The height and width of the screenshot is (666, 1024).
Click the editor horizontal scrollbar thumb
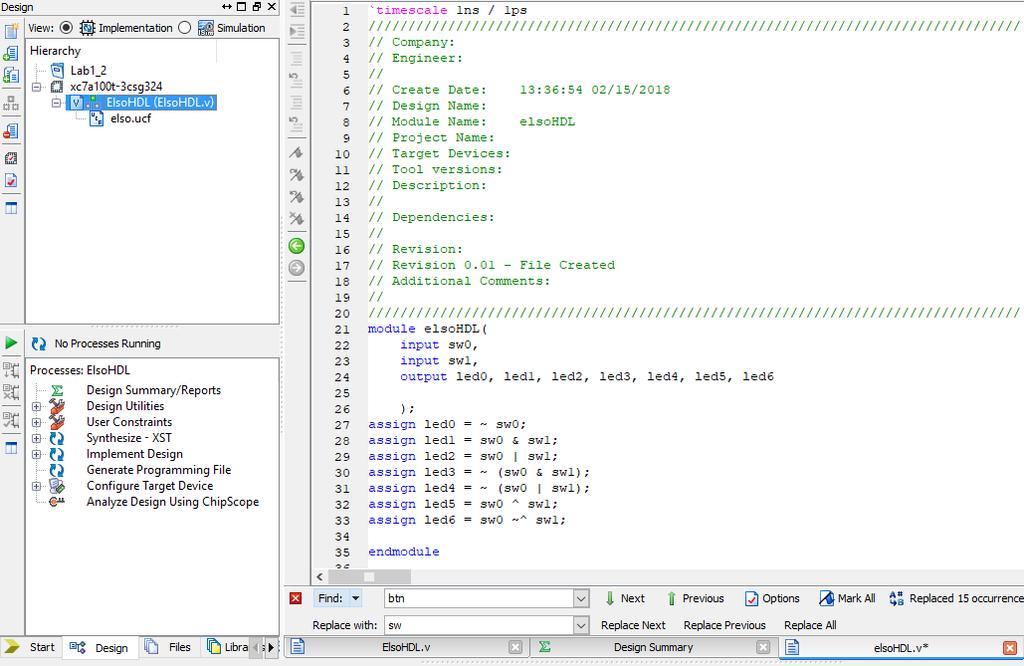coord(370,577)
